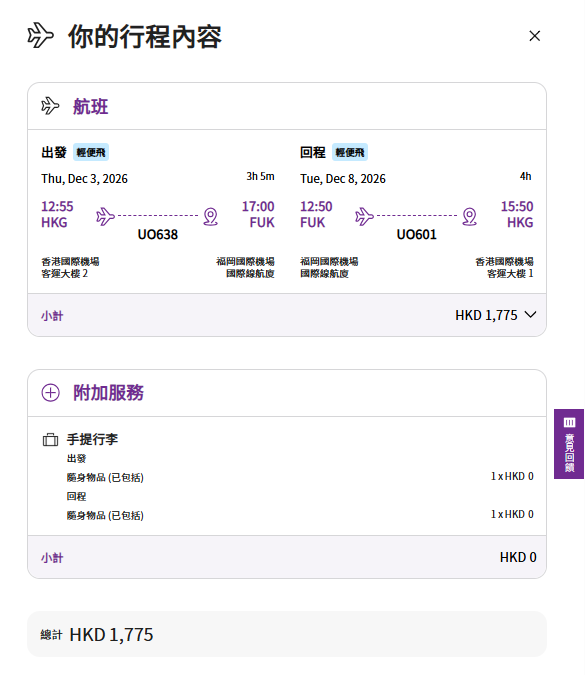Image resolution: width=585 pixels, height=675 pixels.
Task: Click arrival time 17:00 FUK
Action: click(x=258, y=214)
